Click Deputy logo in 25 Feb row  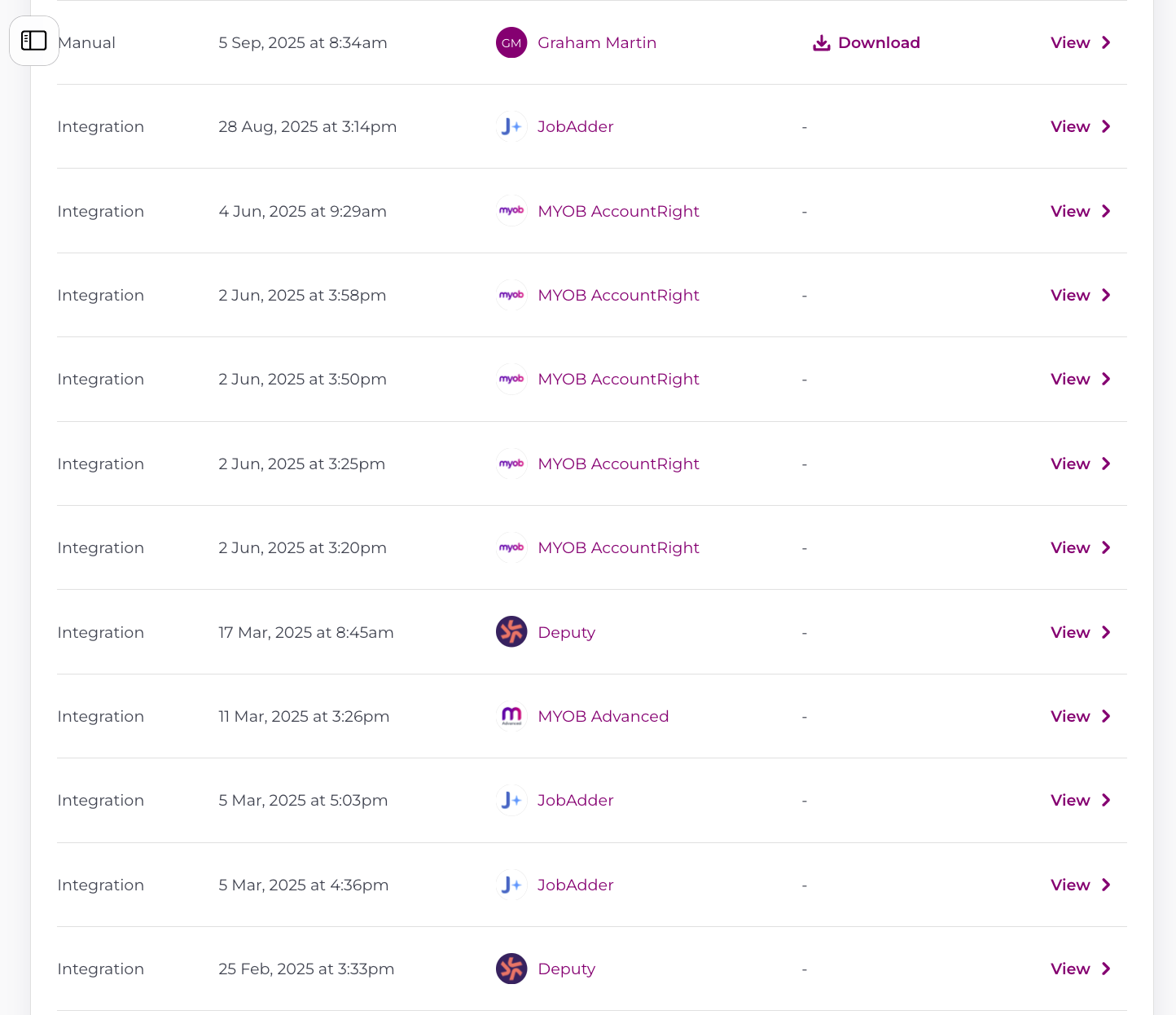point(511,969)
